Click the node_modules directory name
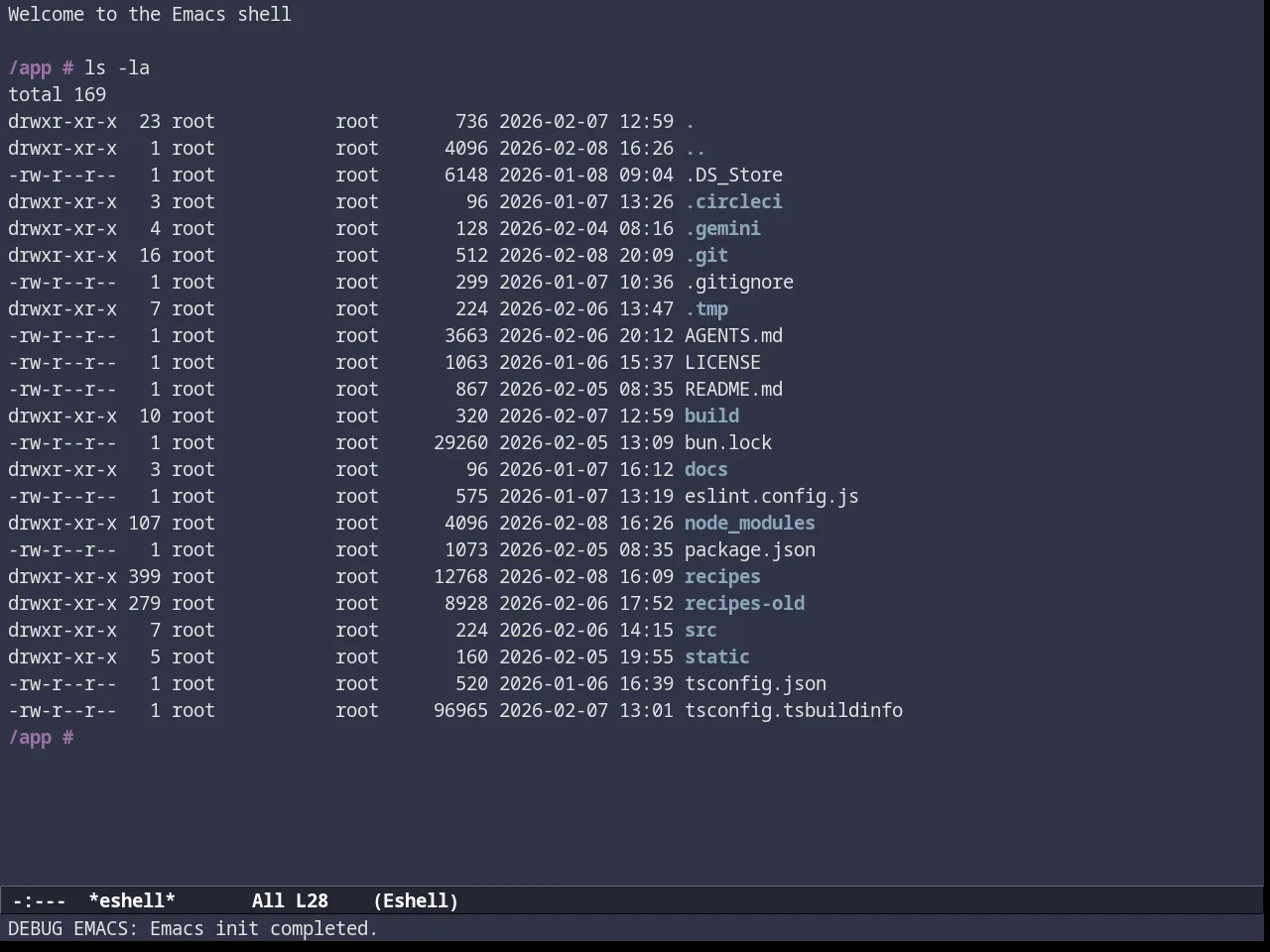The width and height of the screenshot is (1270, 952). [750, 523]
